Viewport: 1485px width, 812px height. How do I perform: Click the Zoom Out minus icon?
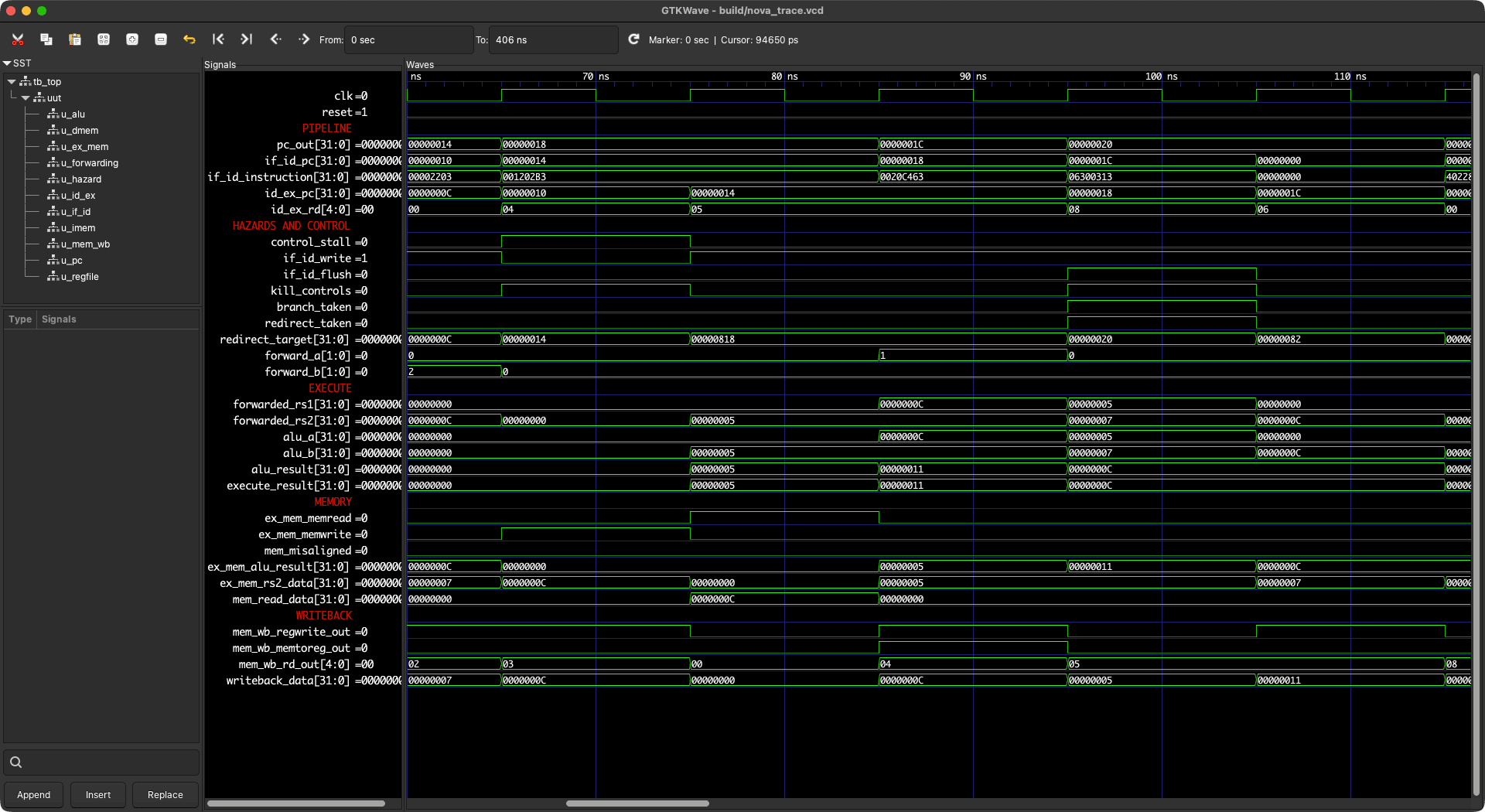click(x=161, y=39)
